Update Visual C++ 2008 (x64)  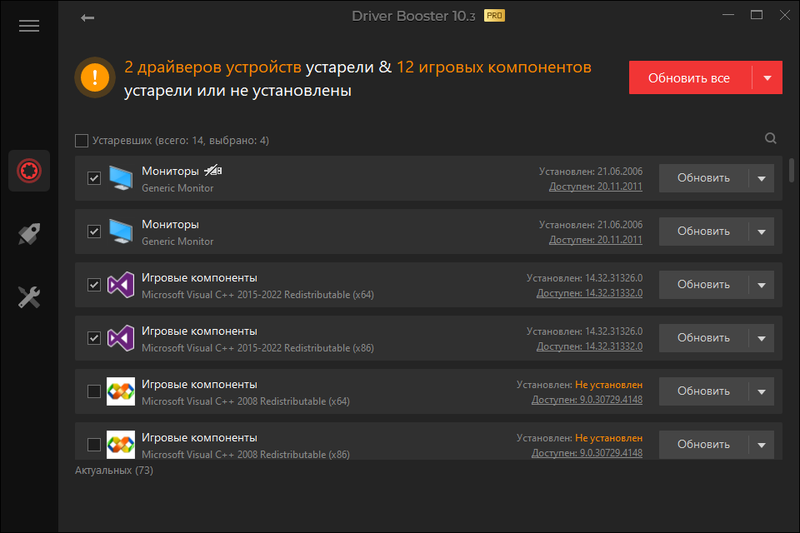pos(704,391)
